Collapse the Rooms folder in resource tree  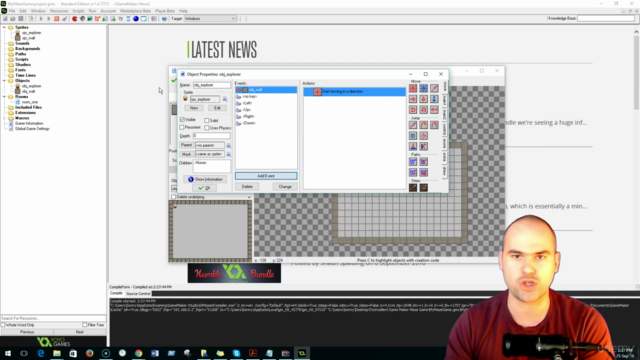click(4, 97)
